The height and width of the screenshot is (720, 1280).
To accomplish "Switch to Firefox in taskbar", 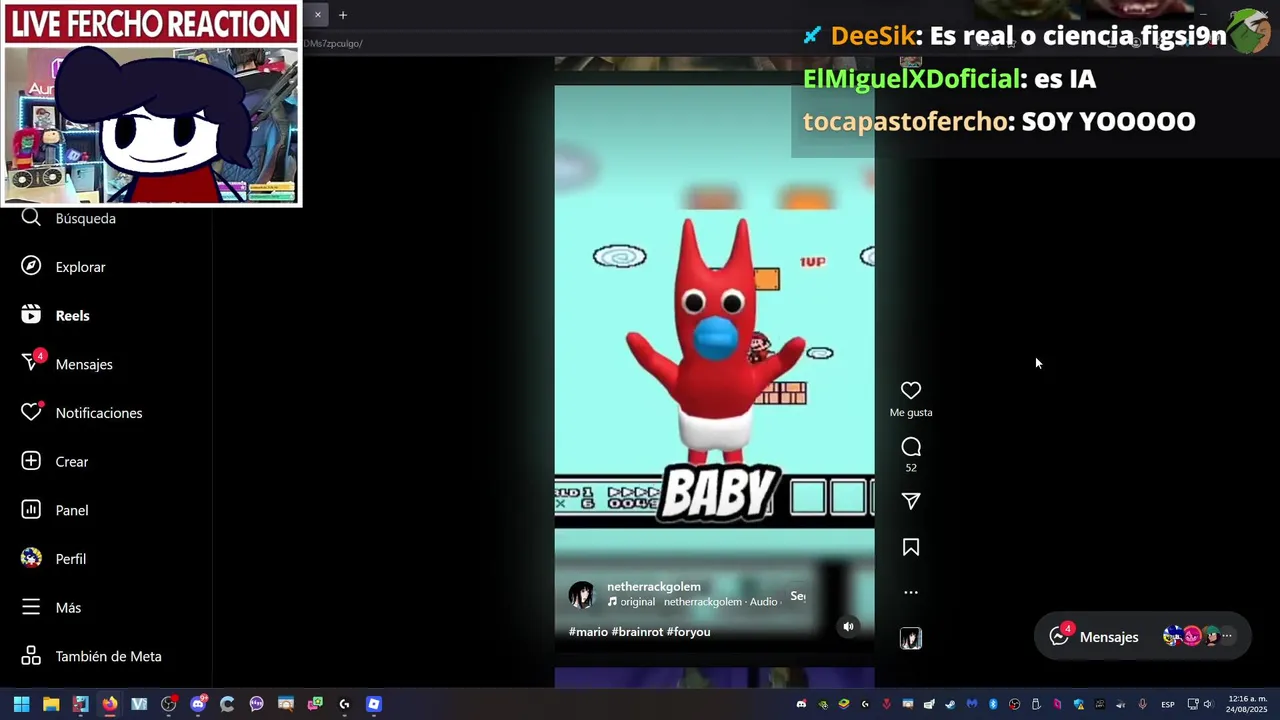I will 110,704.
